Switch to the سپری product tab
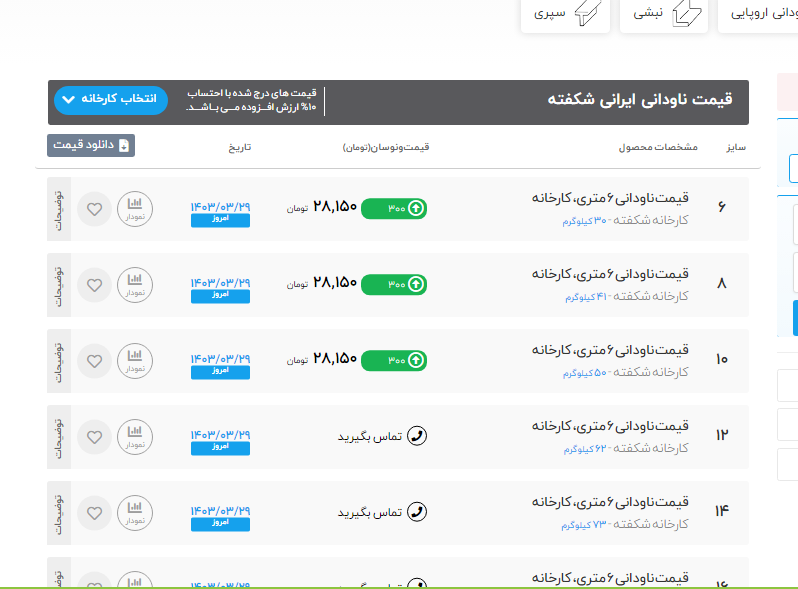The image size is (798, 589). click(565, 15)
